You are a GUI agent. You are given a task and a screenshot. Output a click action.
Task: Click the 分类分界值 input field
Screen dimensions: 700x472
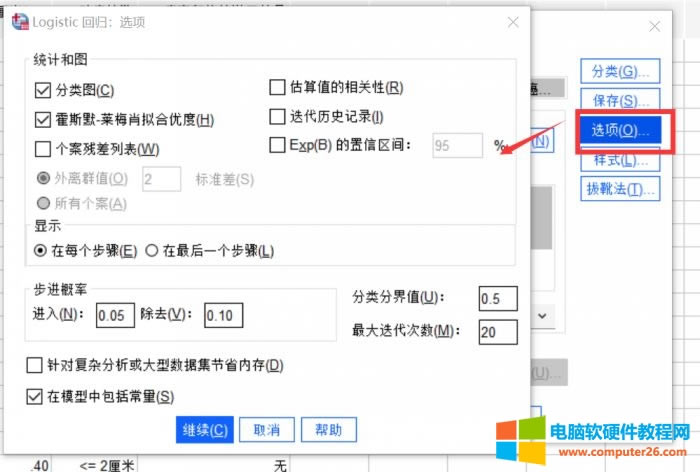(x=497, y=298)
